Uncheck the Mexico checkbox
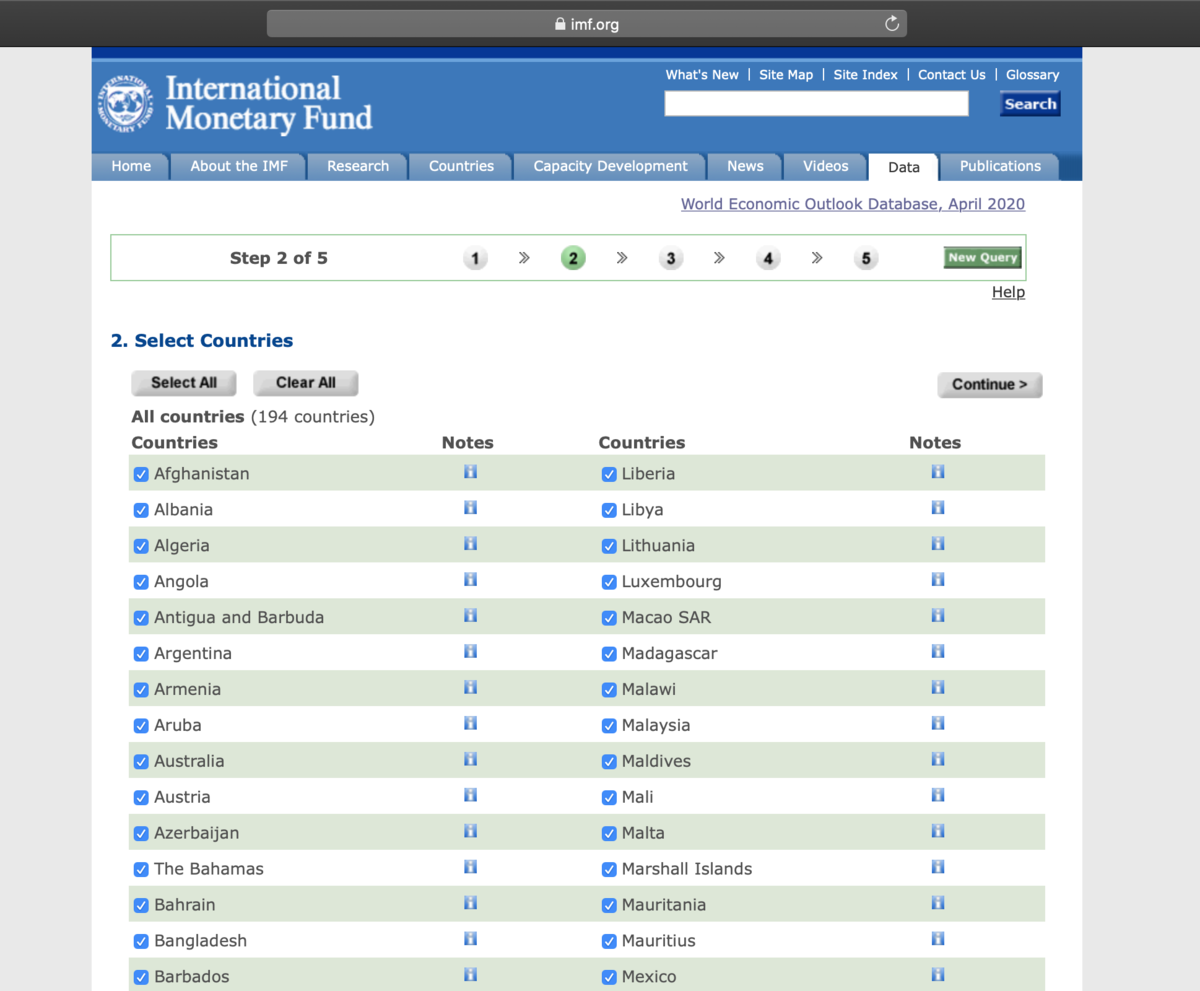The height and width of the screenshot is (991, 1200). 609,977
